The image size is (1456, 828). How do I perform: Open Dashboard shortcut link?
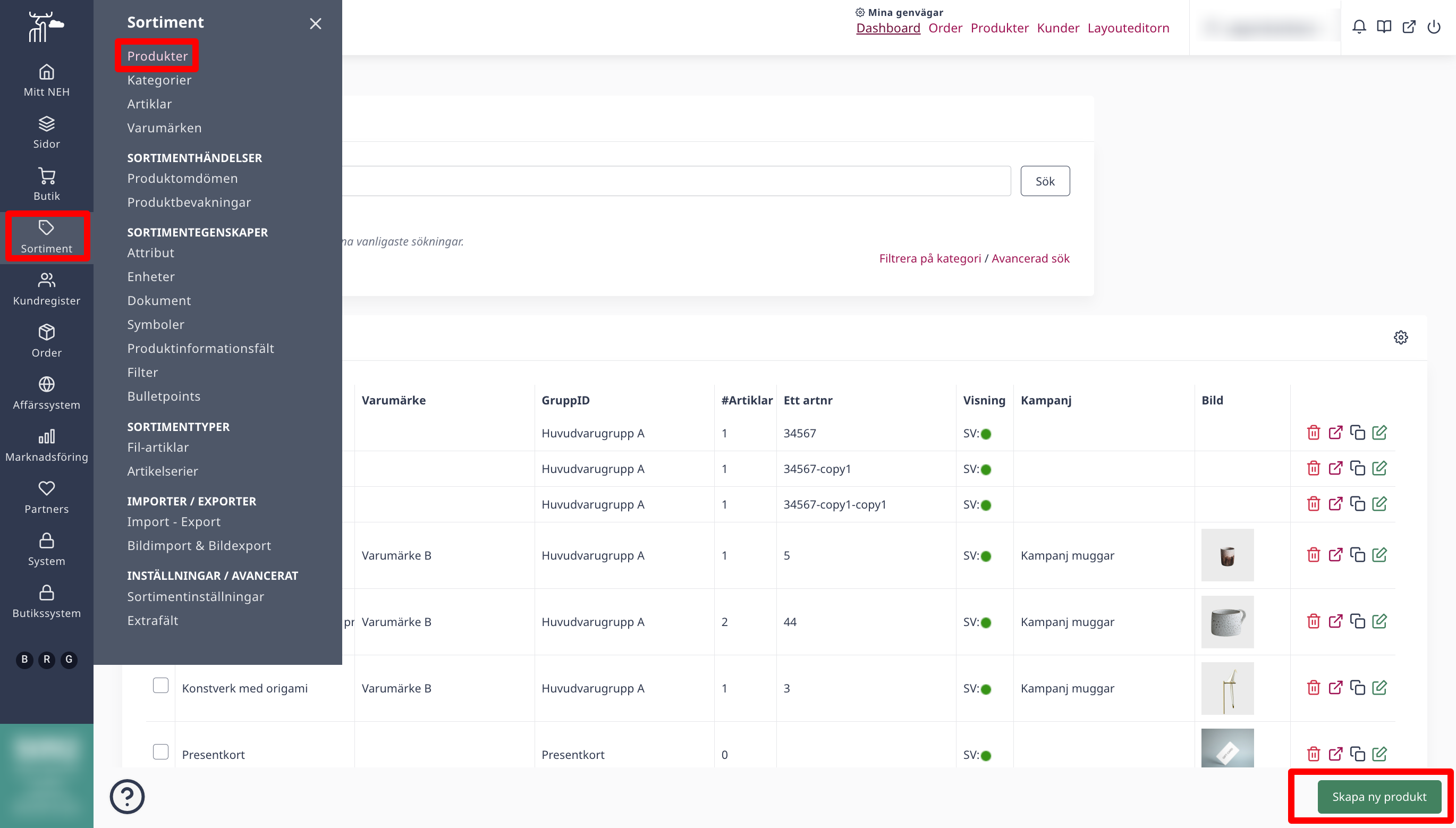coord(888,28)
